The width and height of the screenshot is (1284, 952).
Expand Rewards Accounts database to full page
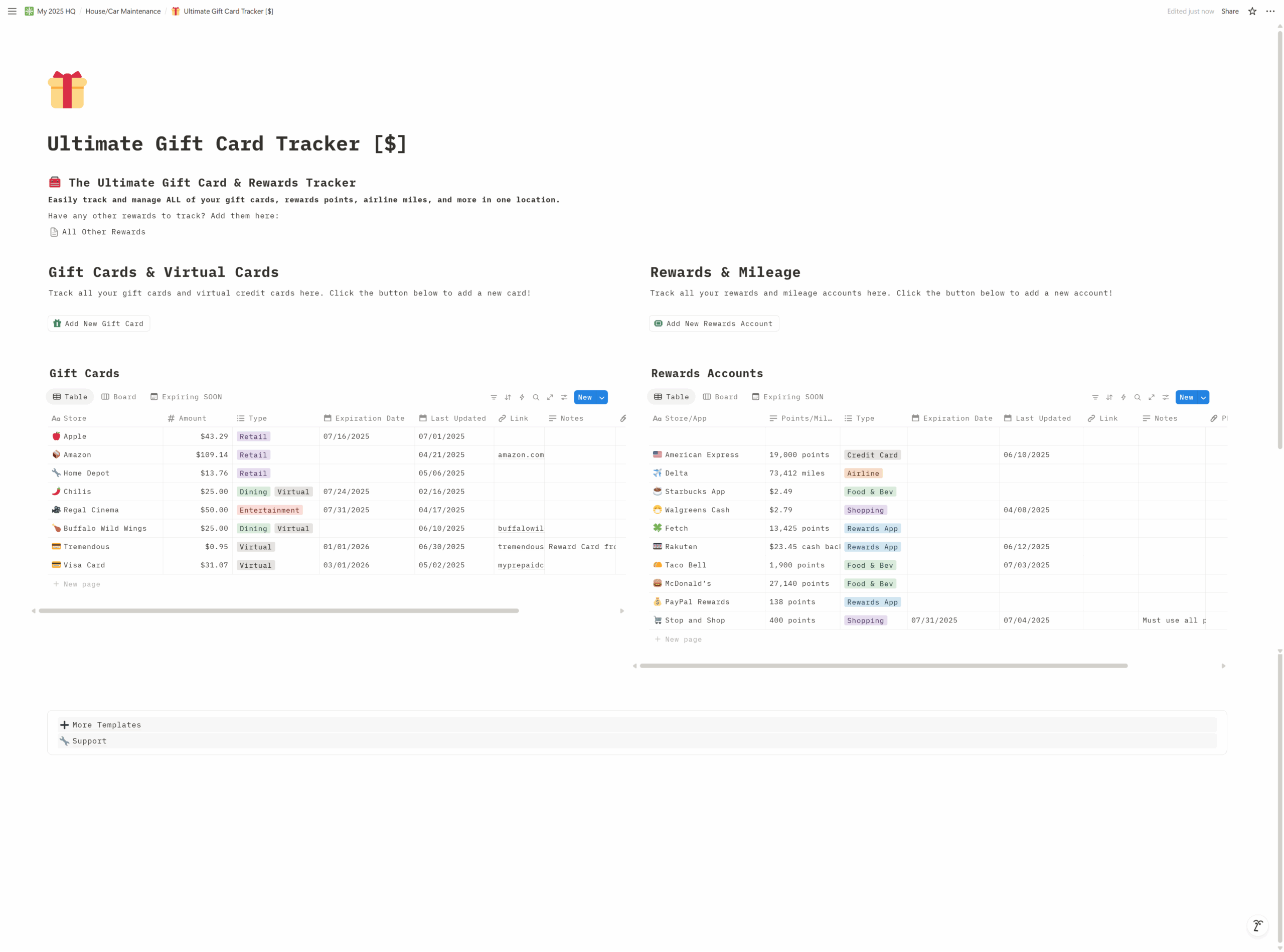coord(1152,397)
